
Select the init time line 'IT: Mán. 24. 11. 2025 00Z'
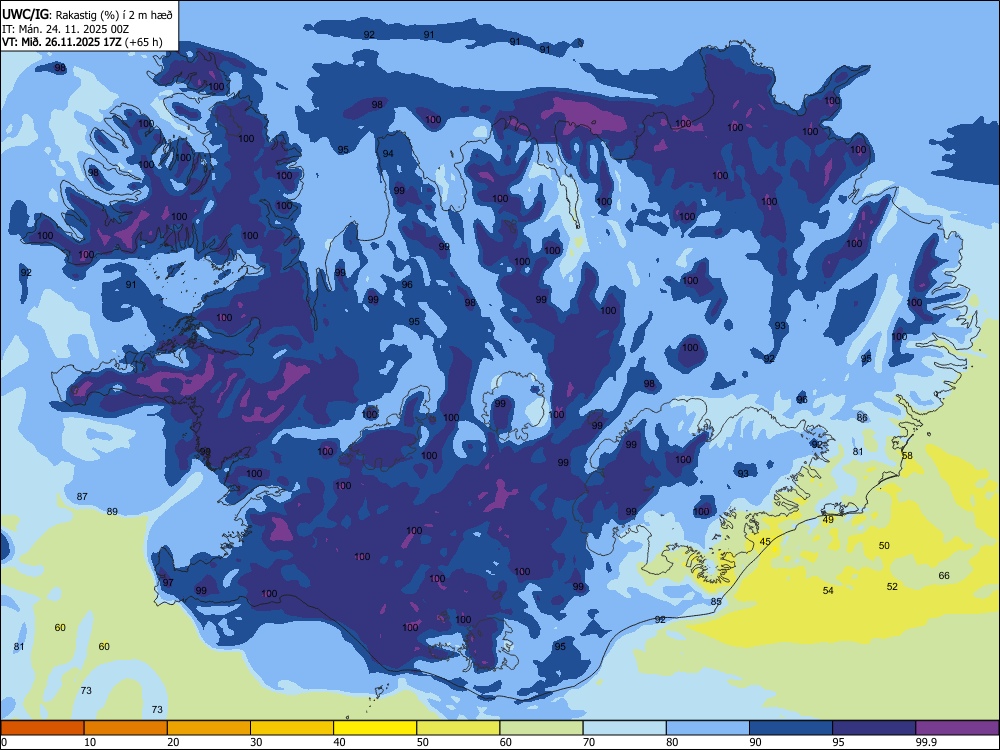click(x=65, y=29)
